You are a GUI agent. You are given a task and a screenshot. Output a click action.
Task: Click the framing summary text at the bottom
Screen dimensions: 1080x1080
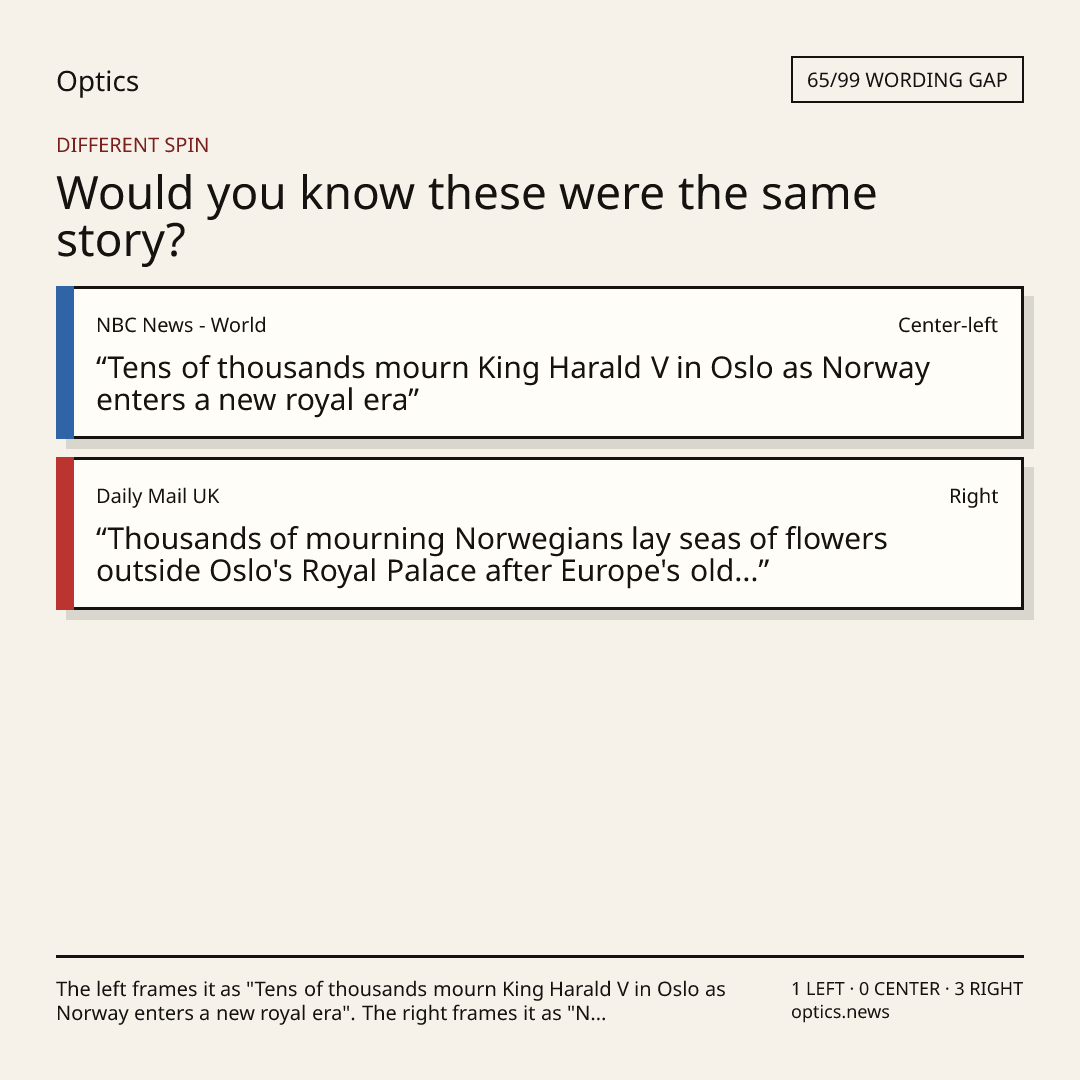pos(391,1001)
